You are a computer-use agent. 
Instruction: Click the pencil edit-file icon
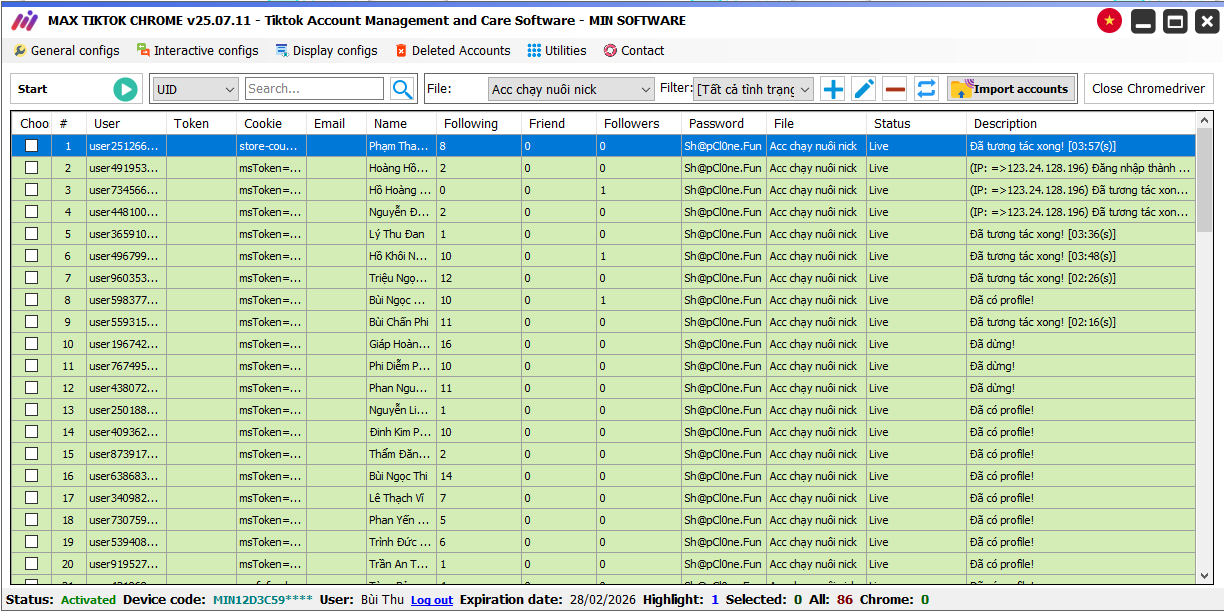point(864,89)
